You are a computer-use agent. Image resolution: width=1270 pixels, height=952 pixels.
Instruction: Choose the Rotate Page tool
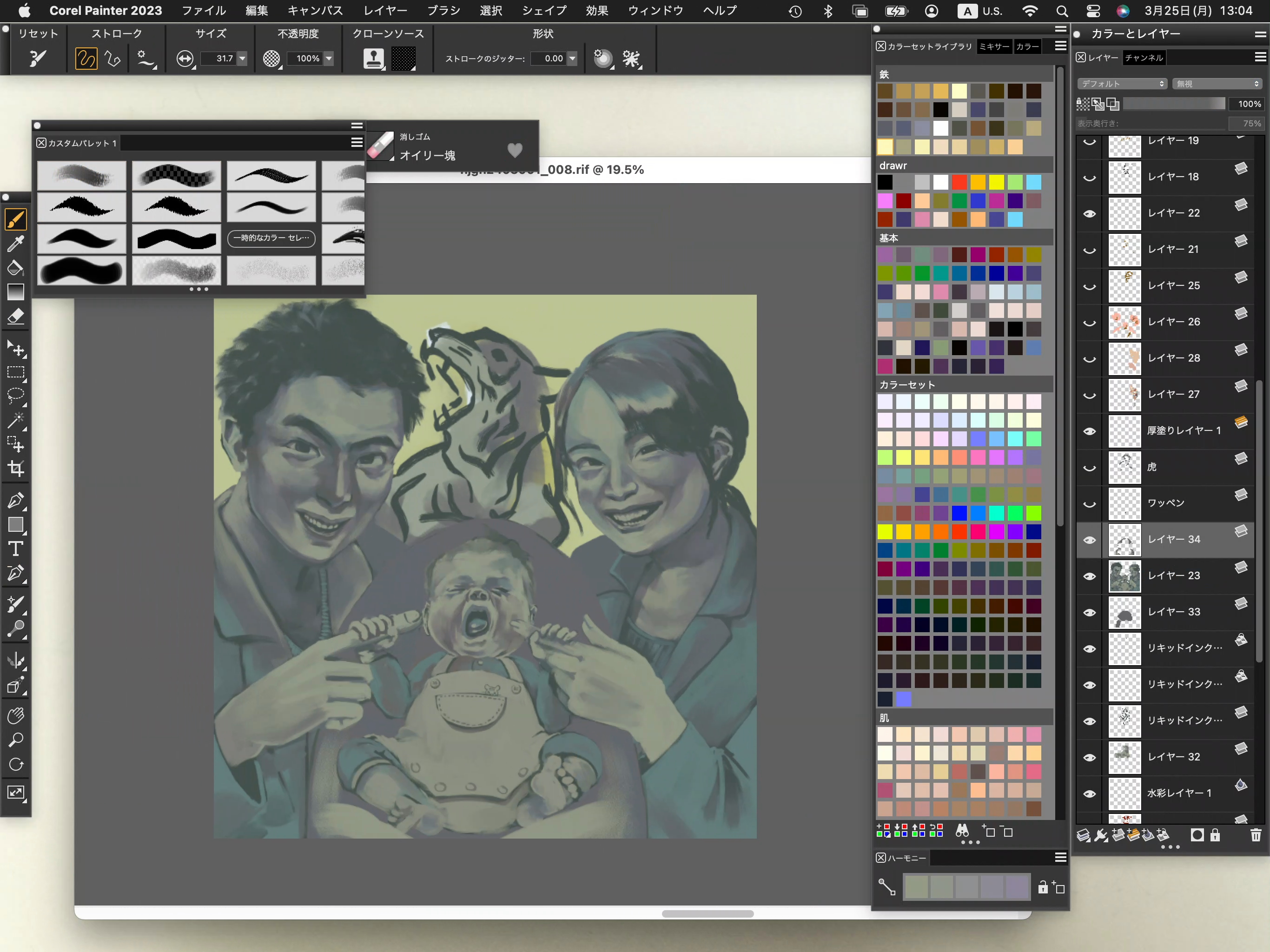pyautogui.click(x=15, y=764)
